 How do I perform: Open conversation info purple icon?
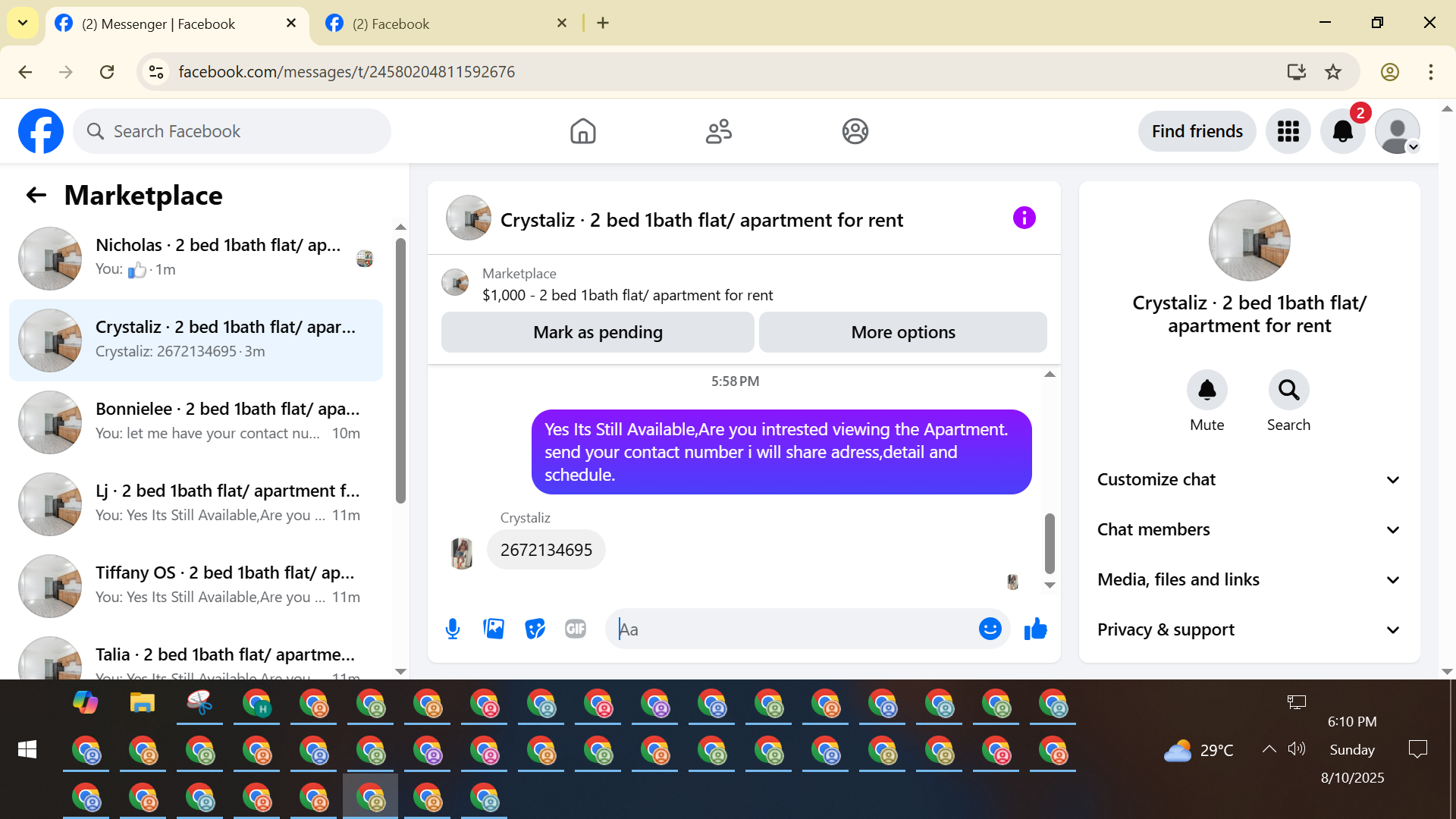1024,218
